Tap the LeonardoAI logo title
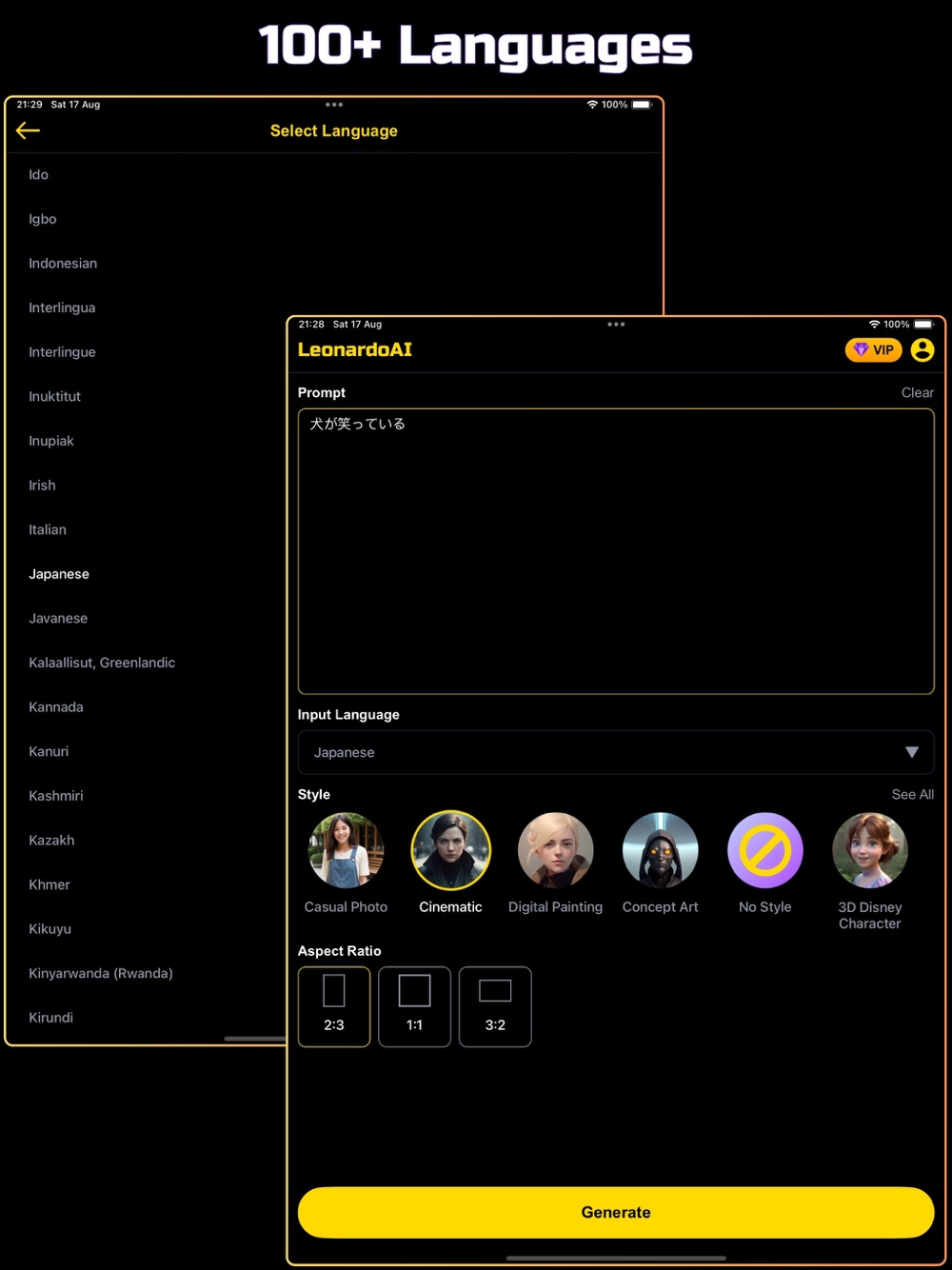952x1270 pixels. point(355,350)
